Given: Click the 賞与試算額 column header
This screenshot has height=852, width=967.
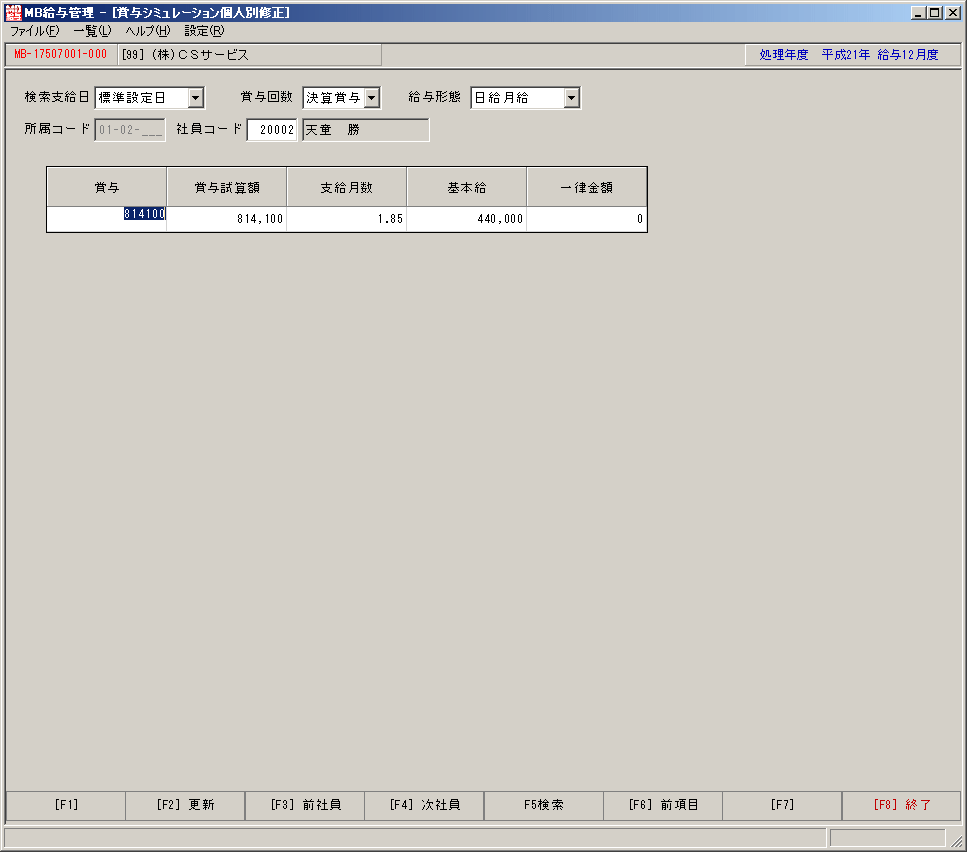Looking at the screenshot, I should click(226, 187).
